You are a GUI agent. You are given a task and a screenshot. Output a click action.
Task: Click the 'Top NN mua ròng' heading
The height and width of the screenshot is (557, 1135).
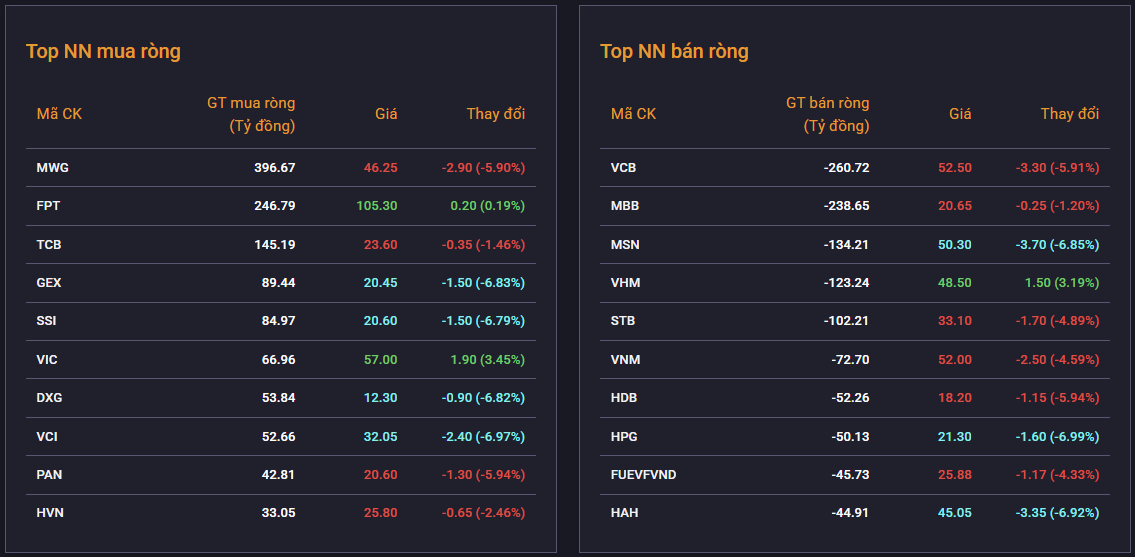coord(103,51)
